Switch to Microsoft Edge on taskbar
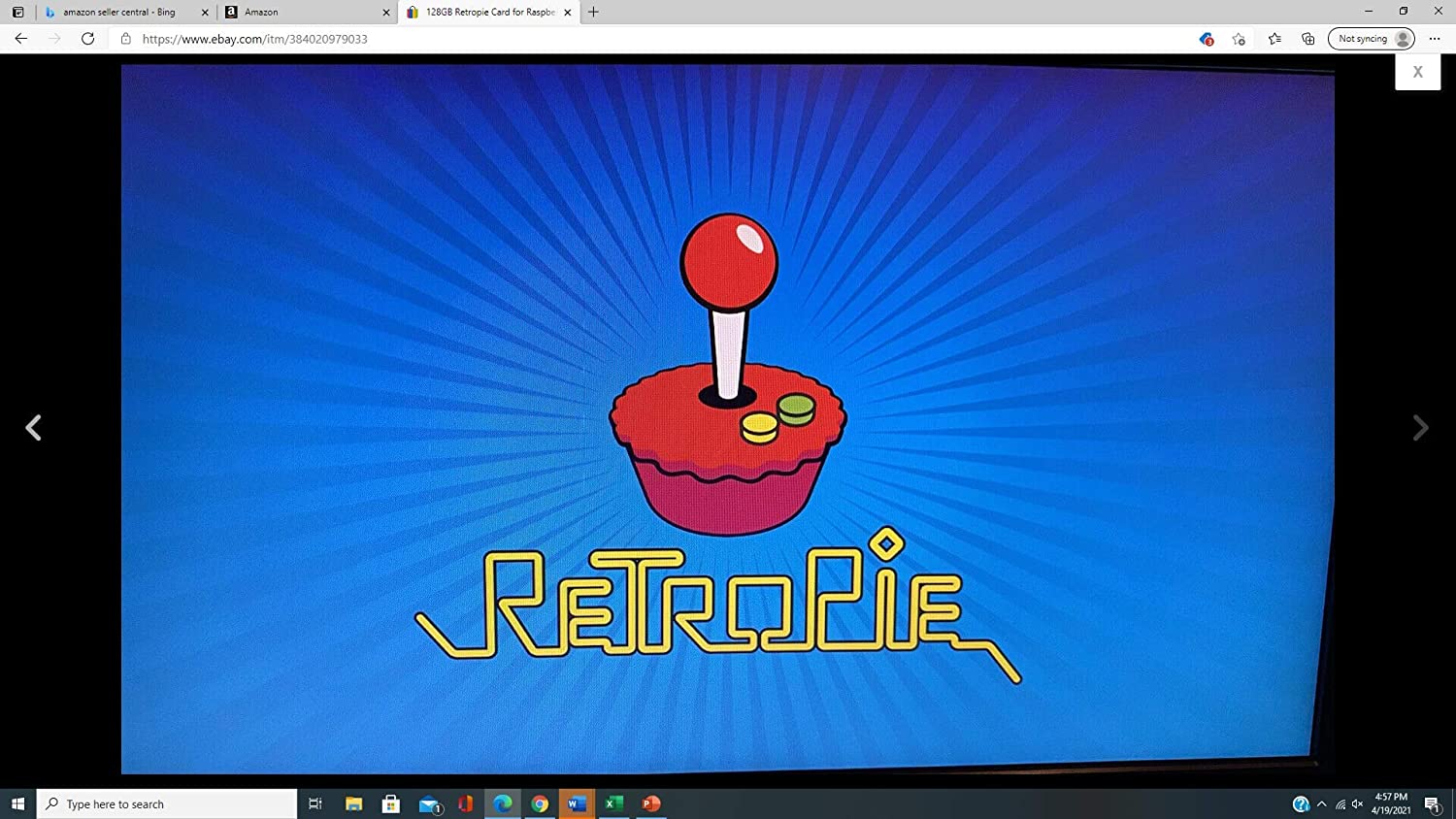The height and width of the screenshot is (819, 1456). (x=503, y=803)
